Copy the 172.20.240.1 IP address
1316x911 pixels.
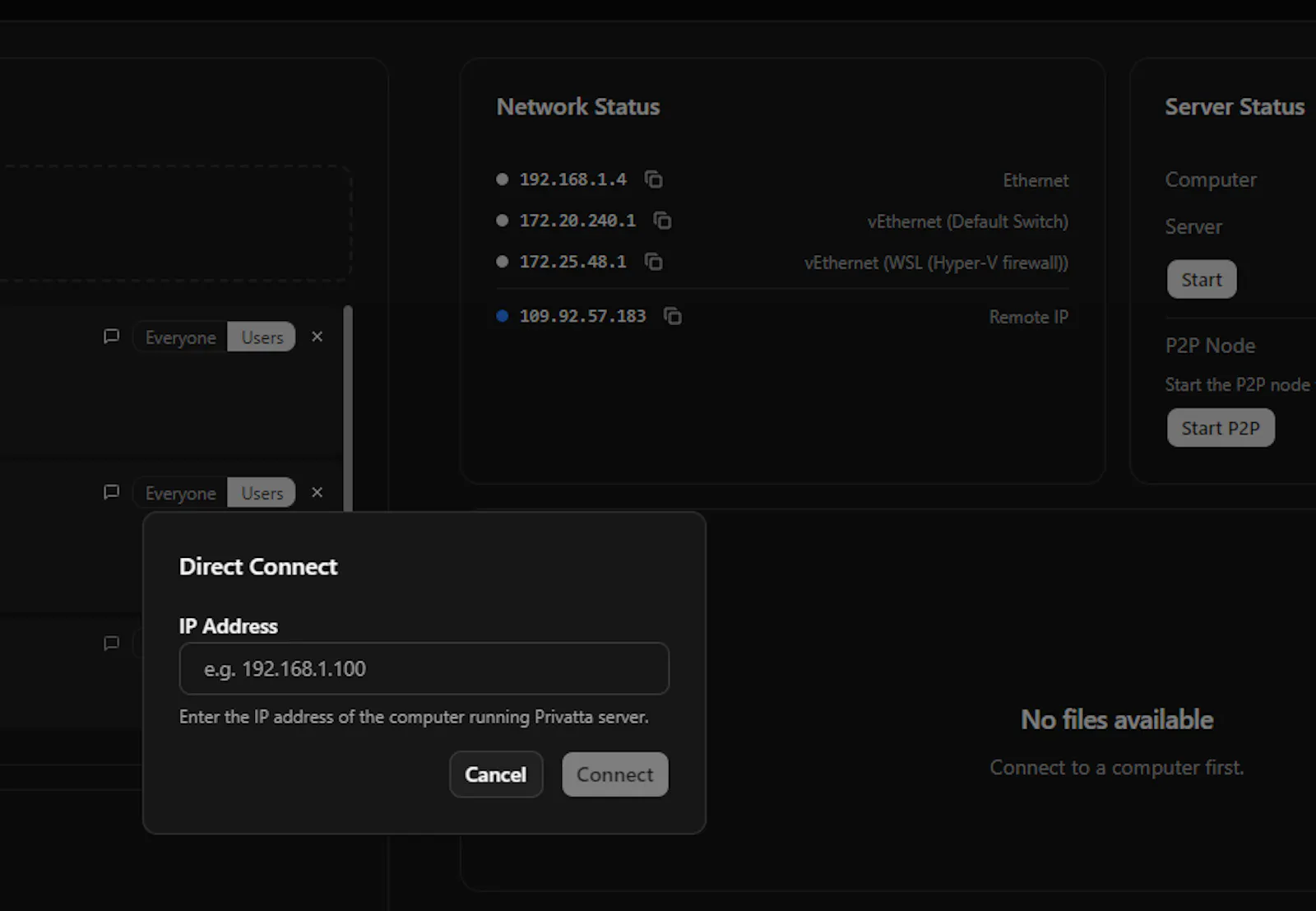663,221
